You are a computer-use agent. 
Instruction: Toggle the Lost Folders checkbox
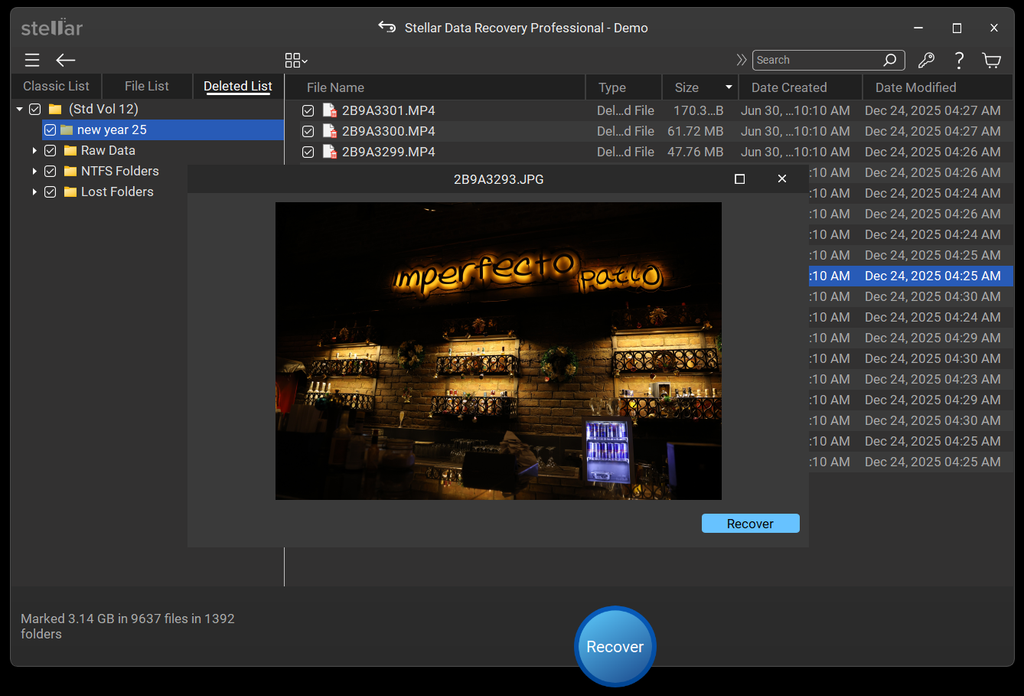pos(50,192)
